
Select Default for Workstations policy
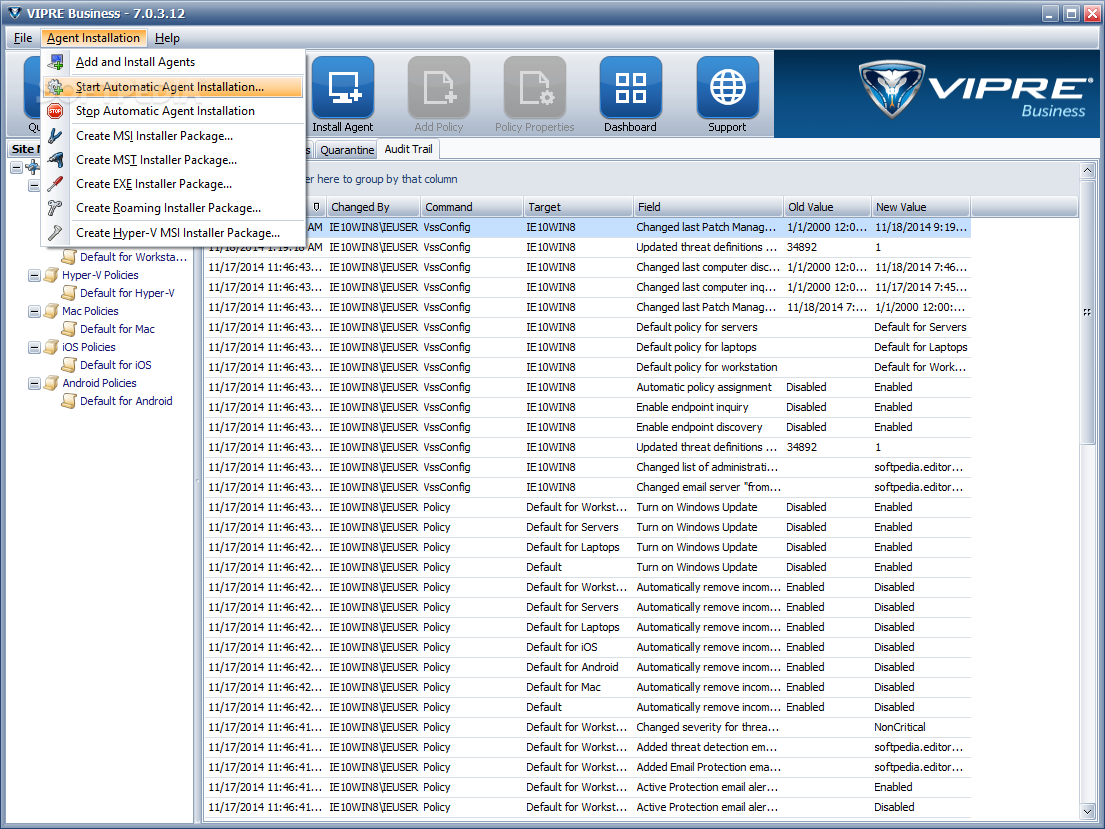click(x=133, y=257)
